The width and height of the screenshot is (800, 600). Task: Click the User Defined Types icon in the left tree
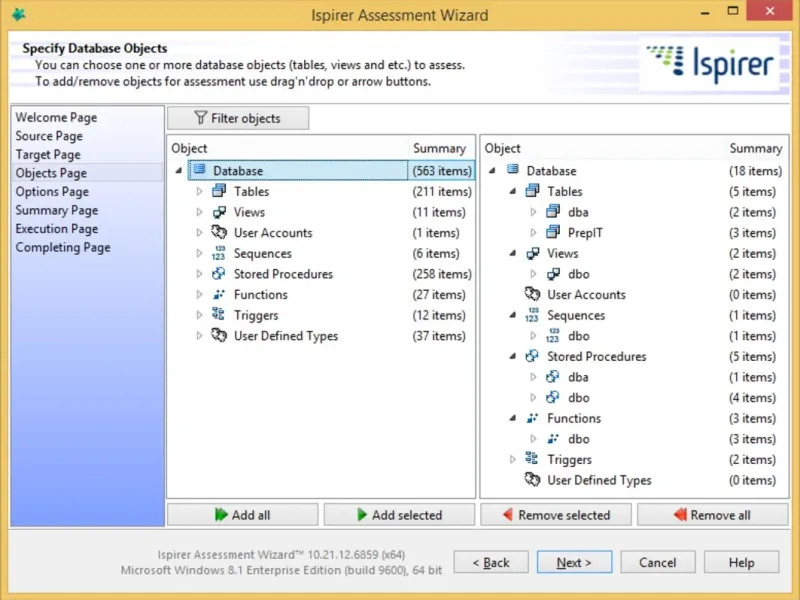click(219, 335)
